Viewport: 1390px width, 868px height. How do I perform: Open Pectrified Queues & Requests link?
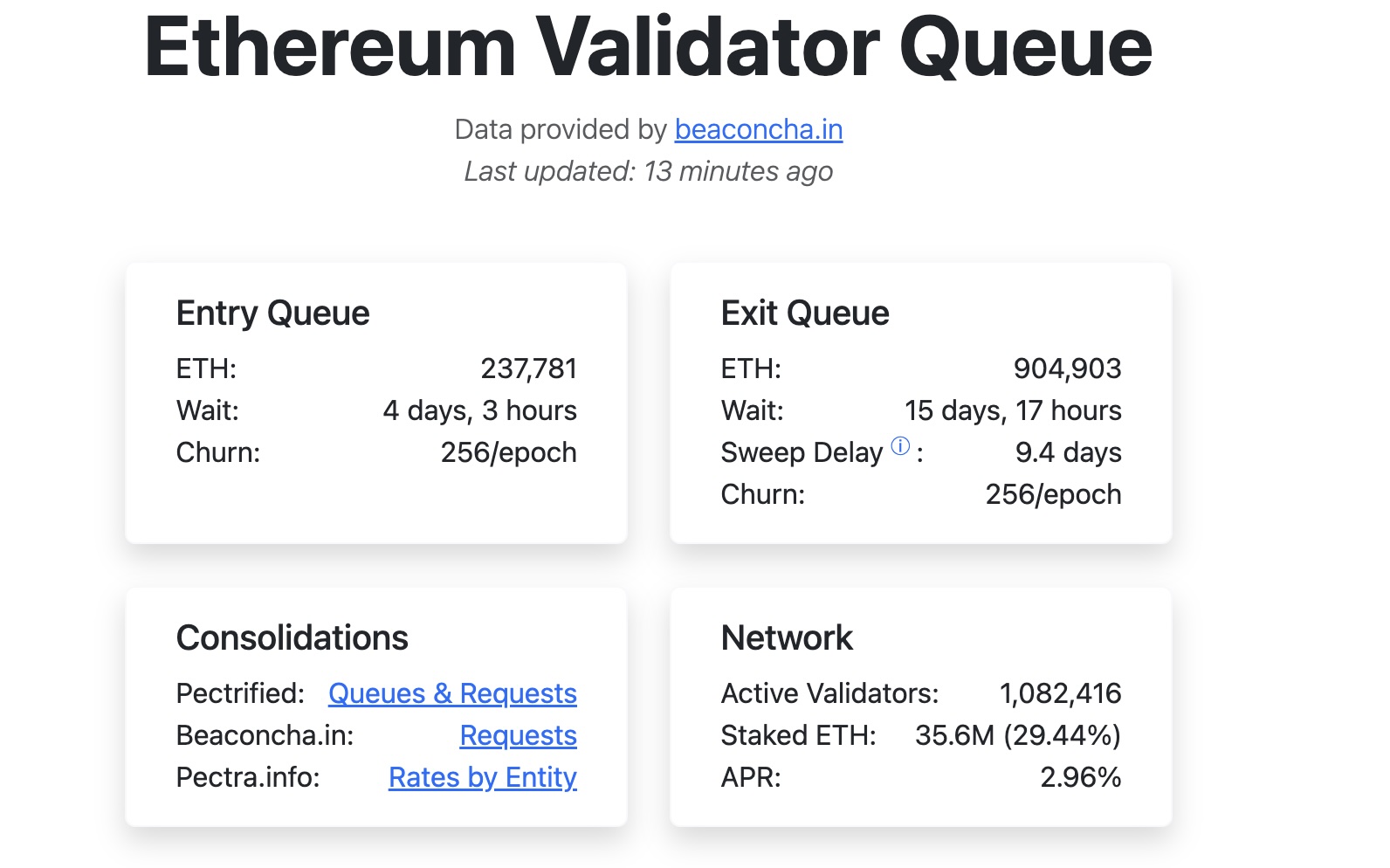pyautogui.click(x=452, y=693)
